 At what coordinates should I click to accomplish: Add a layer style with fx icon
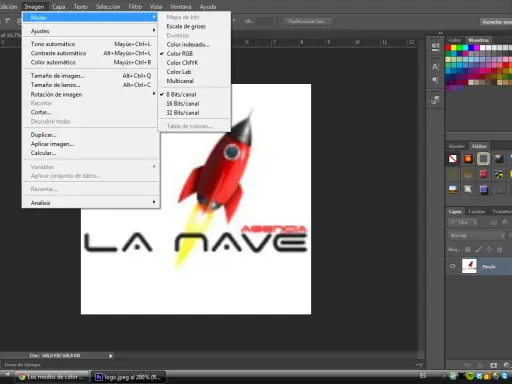pyautogui.click(x=480, y=365)
